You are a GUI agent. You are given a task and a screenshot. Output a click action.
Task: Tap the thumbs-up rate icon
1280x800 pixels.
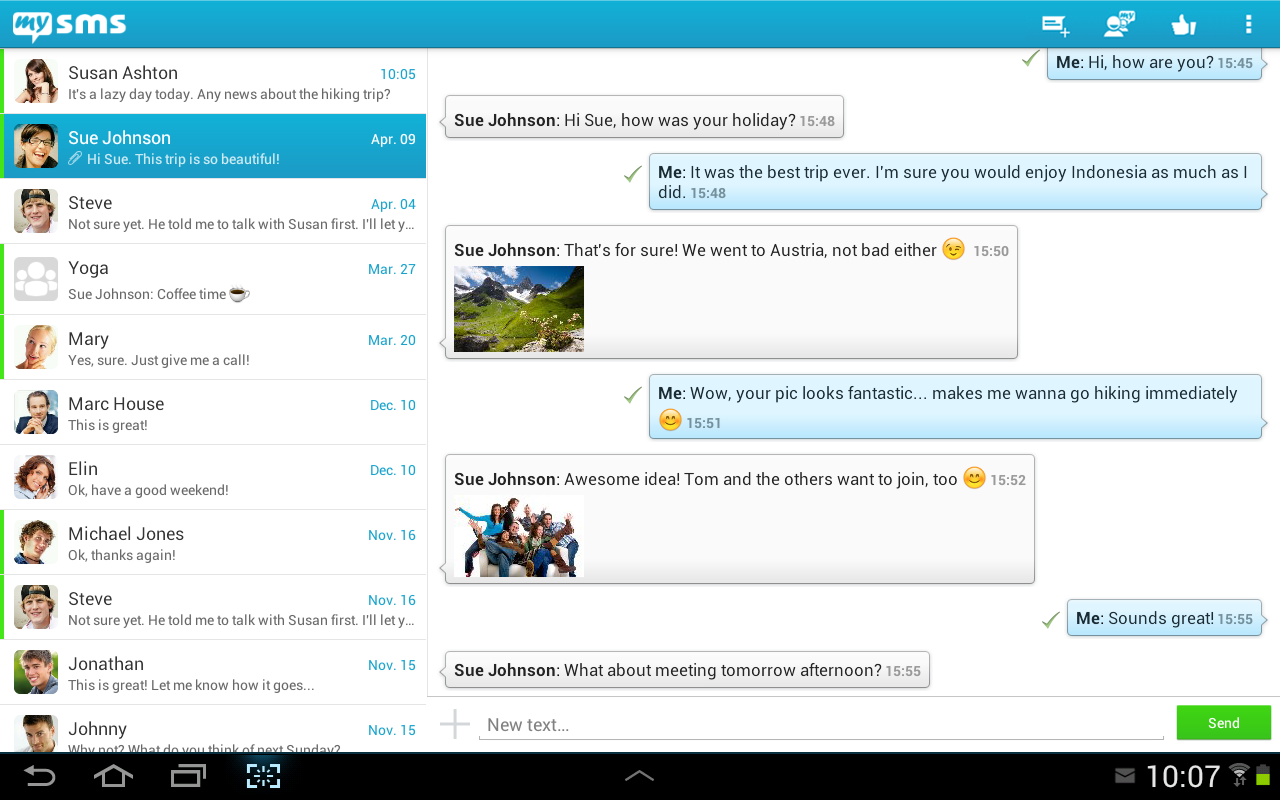[x=1183, y=24]
